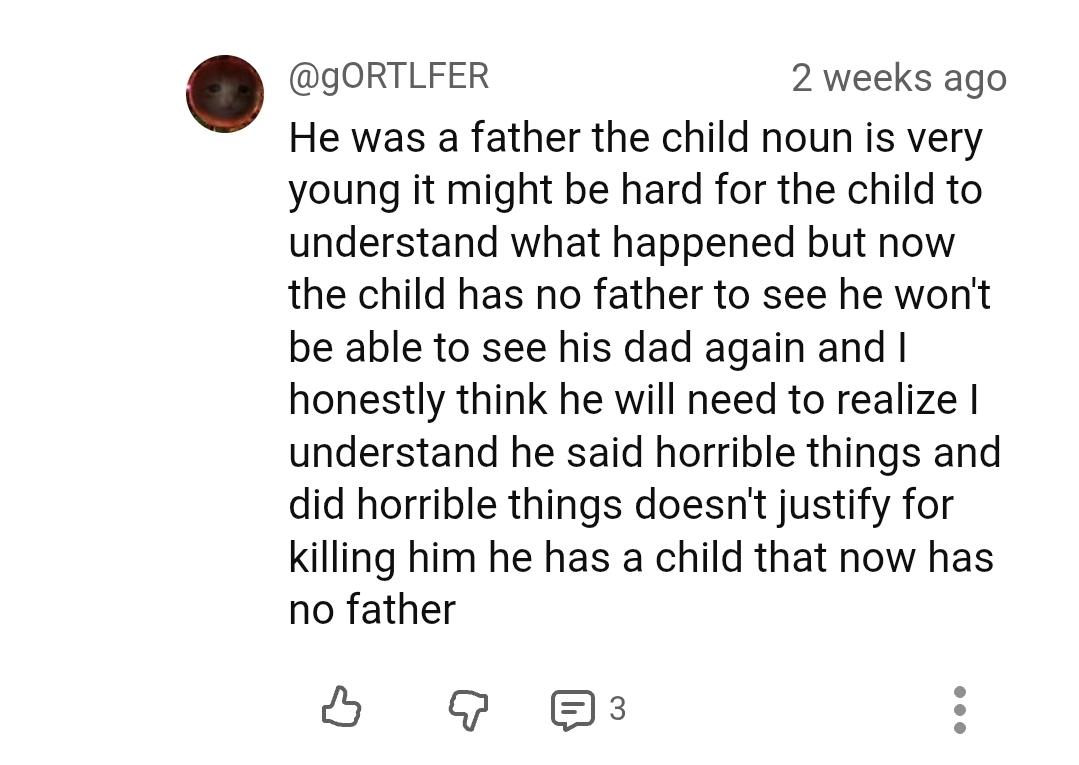This screenshot has width=1079, height=765.
Task: Open replies via the speech bubble icon
Action: pyautogui.click(x=572, y=708)
